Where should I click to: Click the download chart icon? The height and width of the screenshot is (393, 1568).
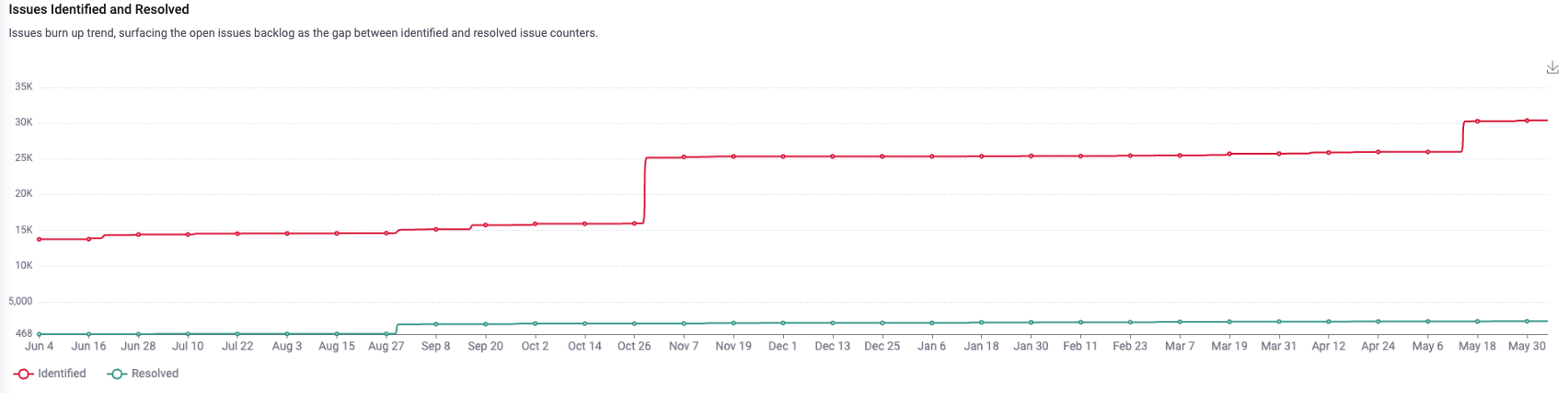click(1551, 68)
